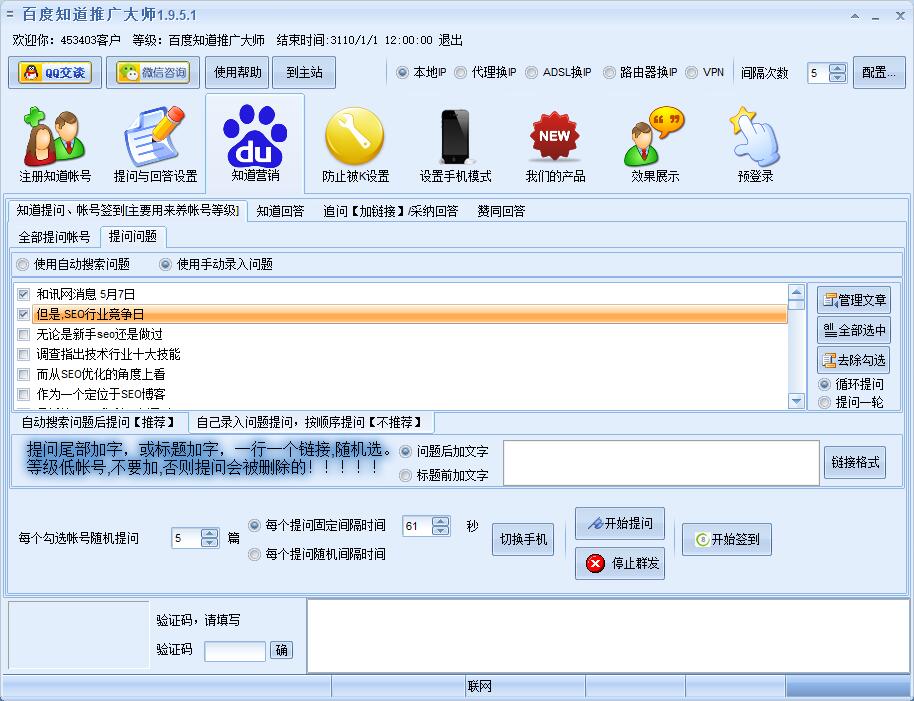Open the 提问与回答设置 icon
The height and width of the screenshot is (701, 914).
pos(155,145)
